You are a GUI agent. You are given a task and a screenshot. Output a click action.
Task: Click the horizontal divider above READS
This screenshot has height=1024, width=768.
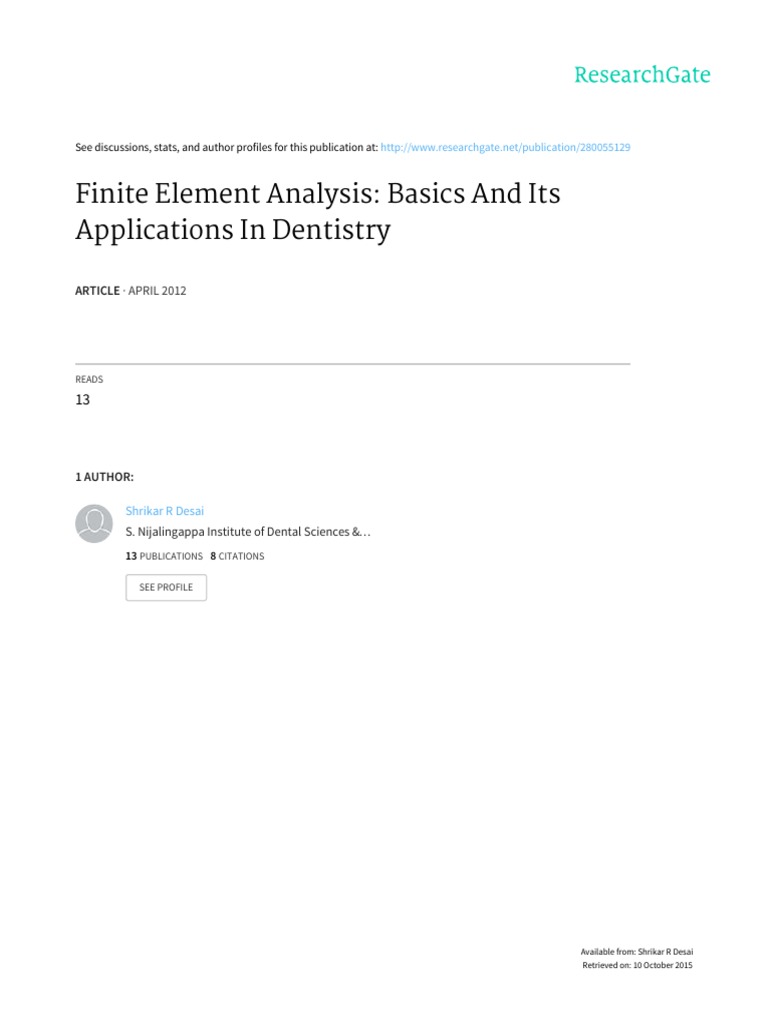click(x=352, y=363)
